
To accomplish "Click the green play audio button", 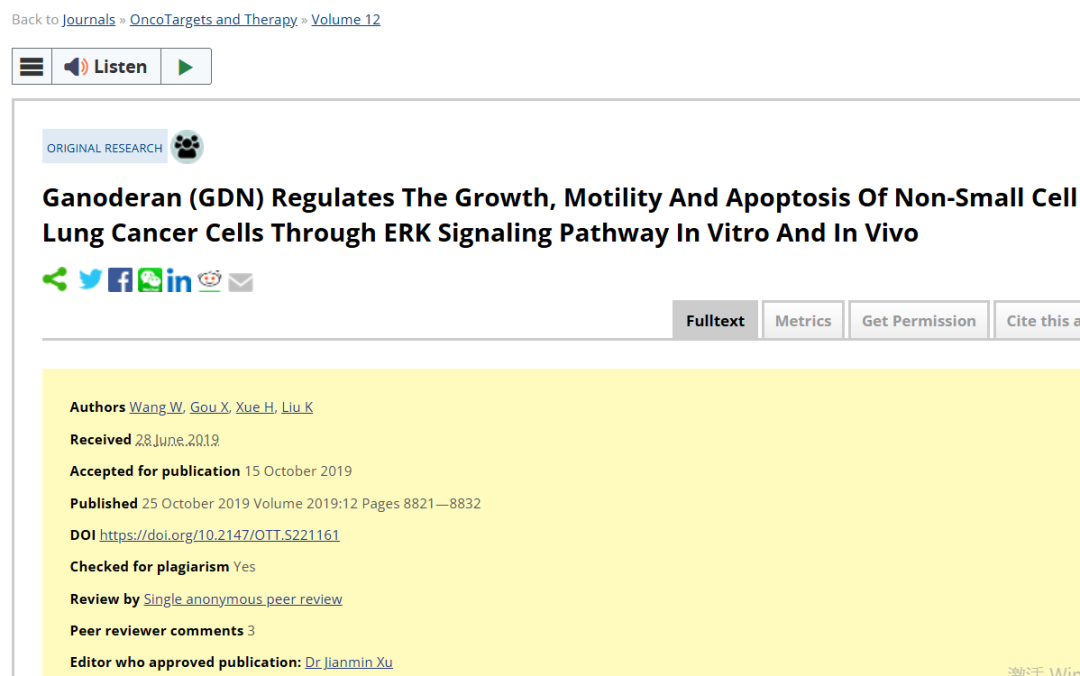I will point(186,67).
